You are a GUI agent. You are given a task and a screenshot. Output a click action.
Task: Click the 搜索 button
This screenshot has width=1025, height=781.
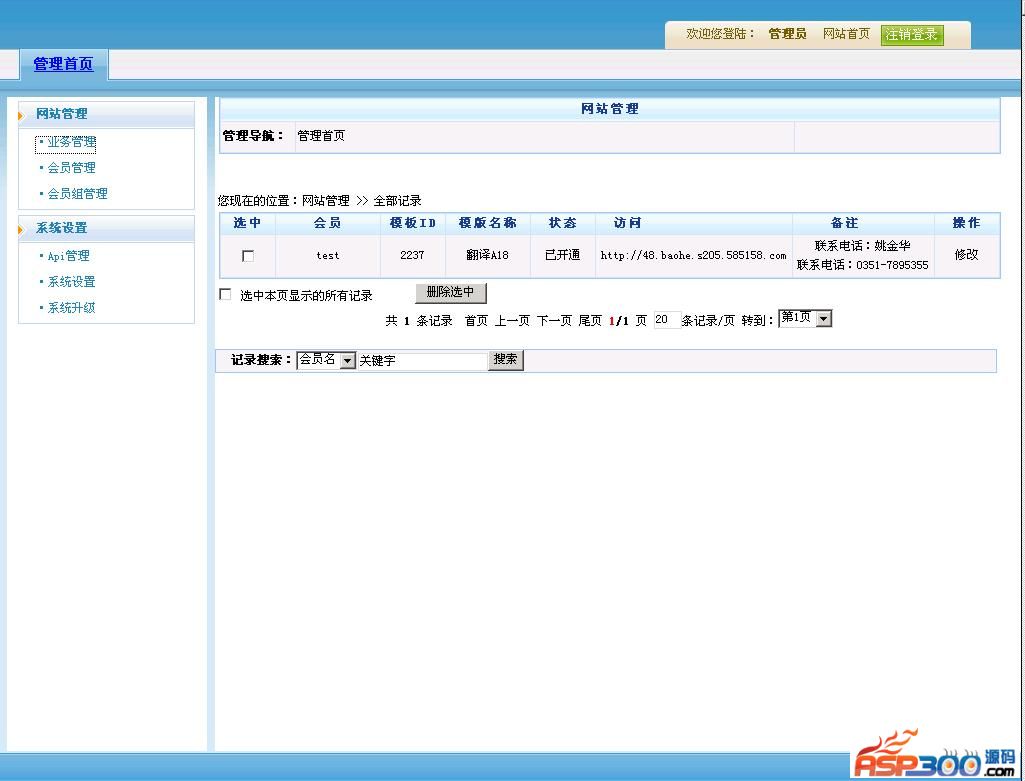[x=505, y=359]
